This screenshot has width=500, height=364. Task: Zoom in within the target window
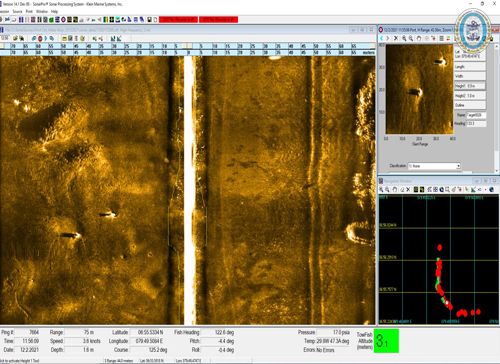pos(404,38)
